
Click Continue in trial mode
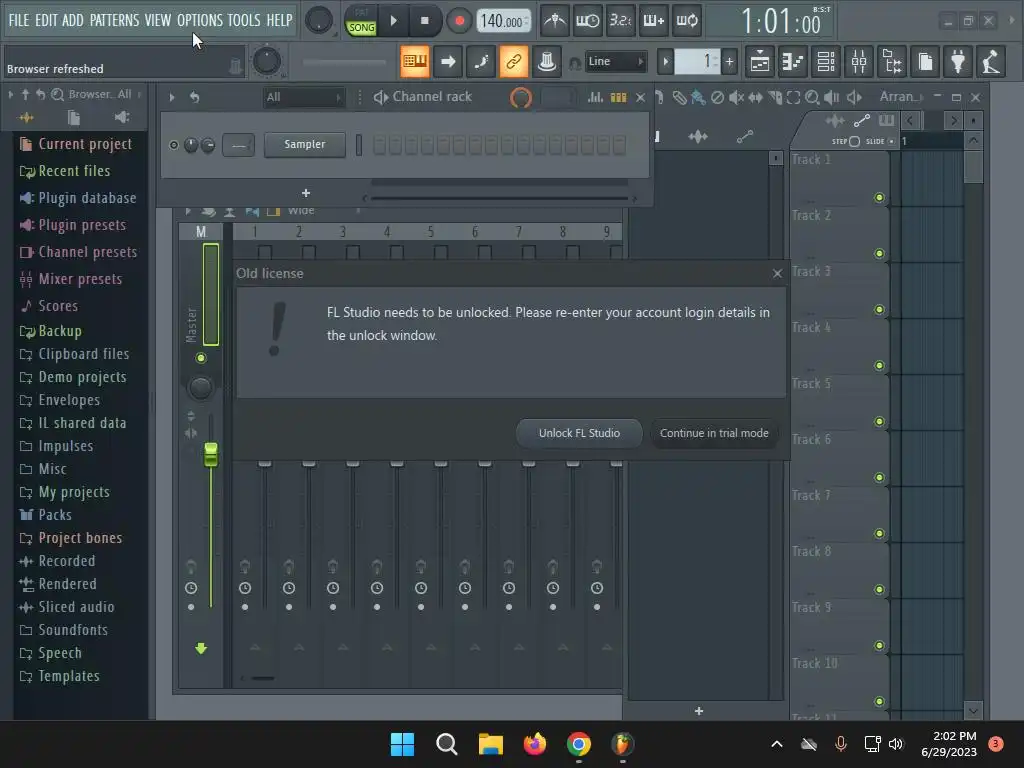pos(714,433)
